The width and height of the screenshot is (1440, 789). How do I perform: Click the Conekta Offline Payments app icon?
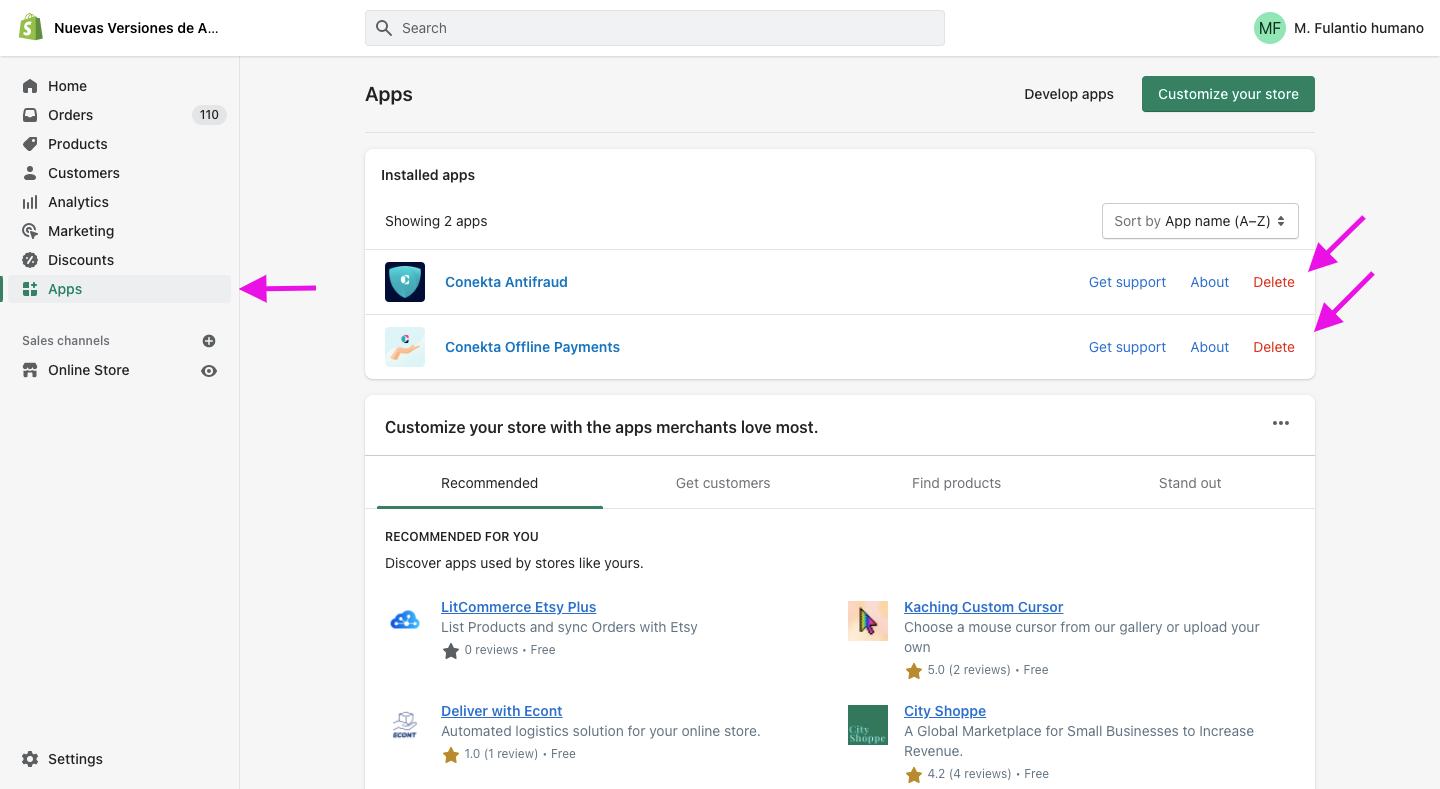405,347
